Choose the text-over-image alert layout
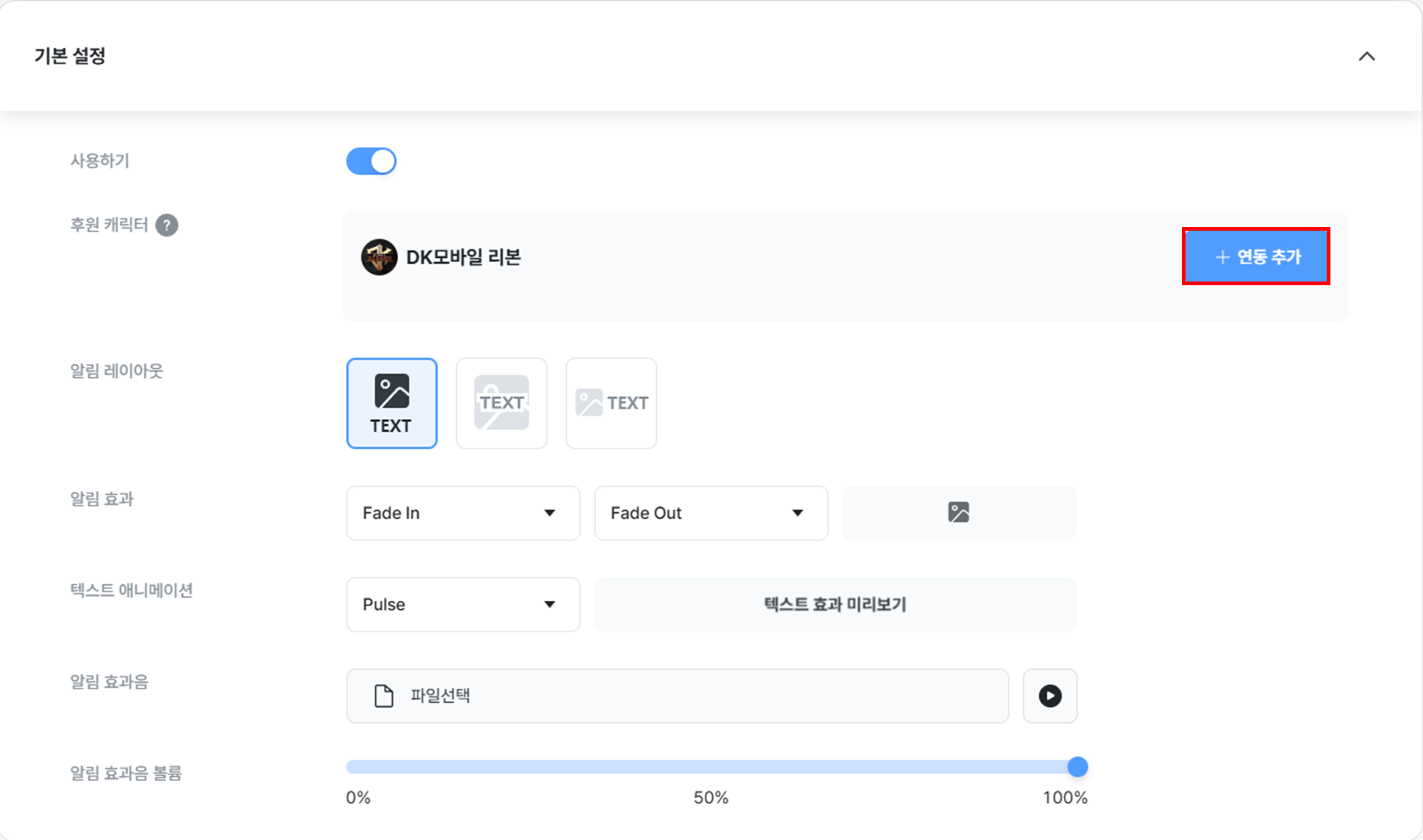This screenshot has width=1423, height=840. pos(501,403)
